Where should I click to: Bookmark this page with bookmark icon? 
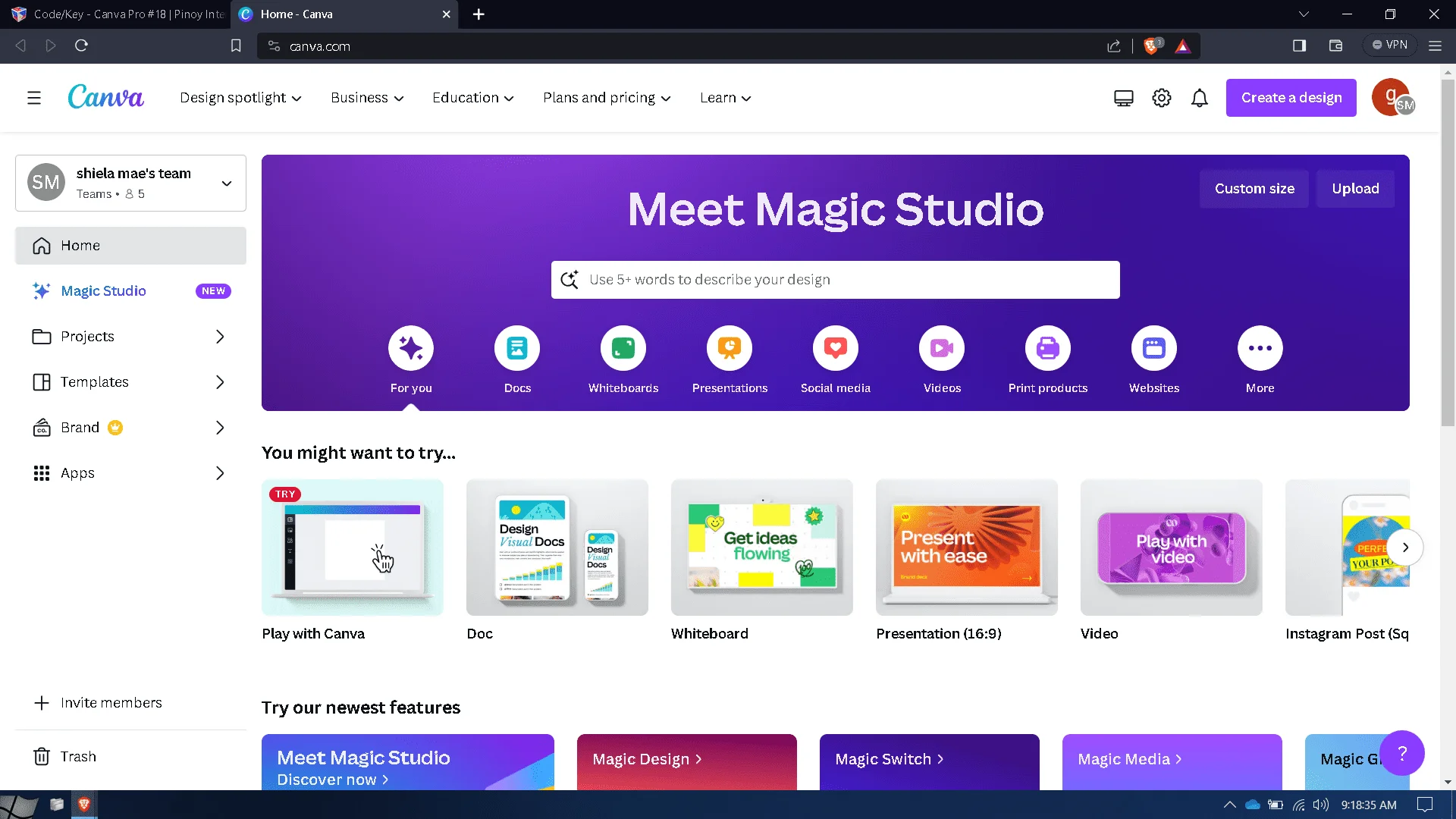pyautogui.click(x=236, y=46)
